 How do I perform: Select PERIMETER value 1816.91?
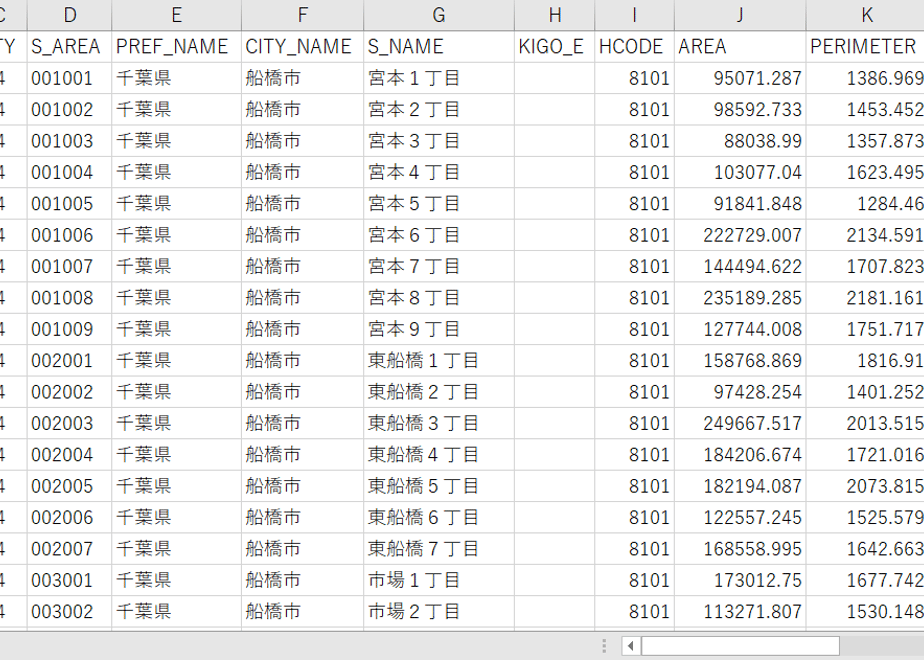coord(865,360)
